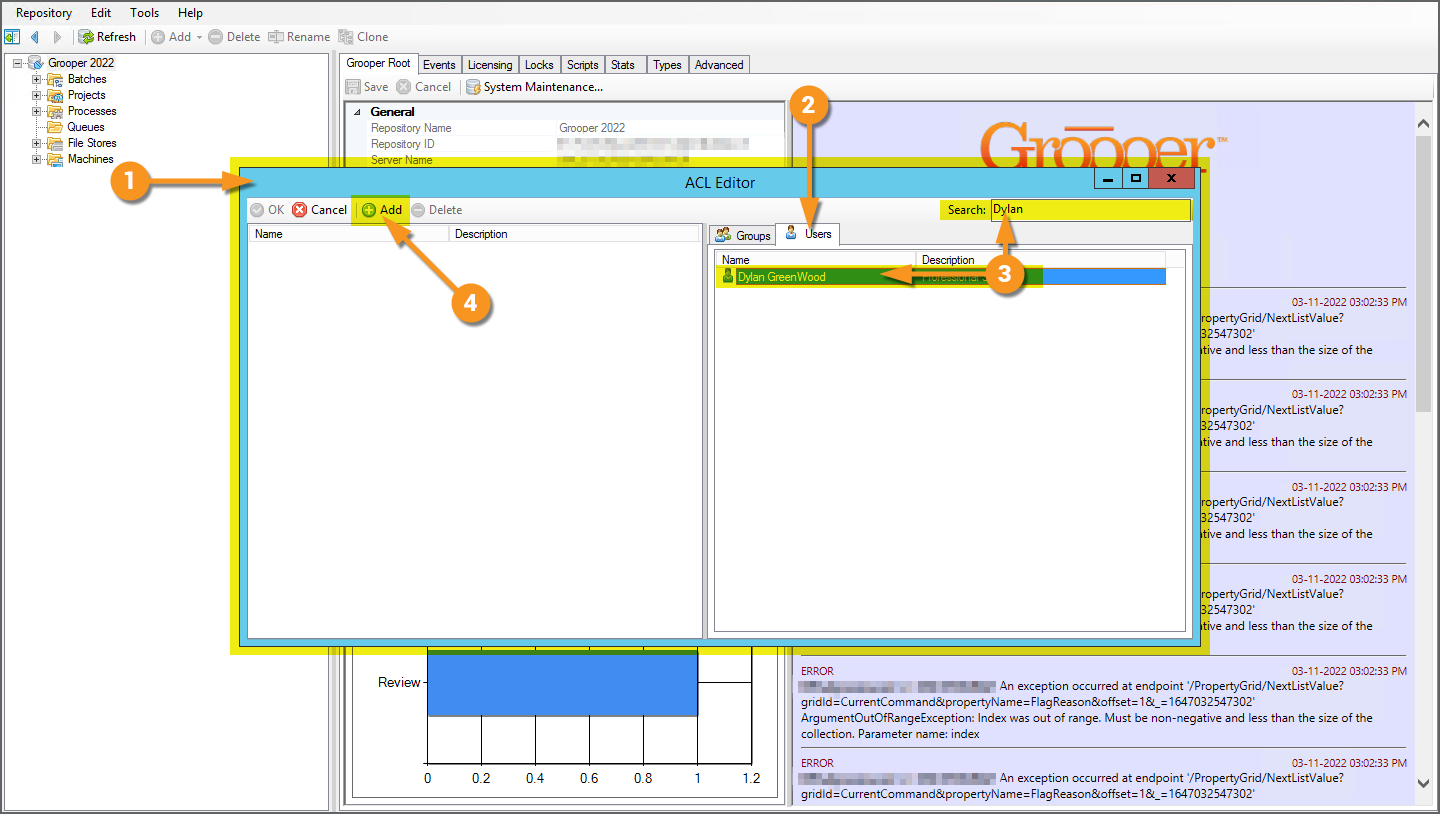Switch to the Scripts tab

point(582,65)
